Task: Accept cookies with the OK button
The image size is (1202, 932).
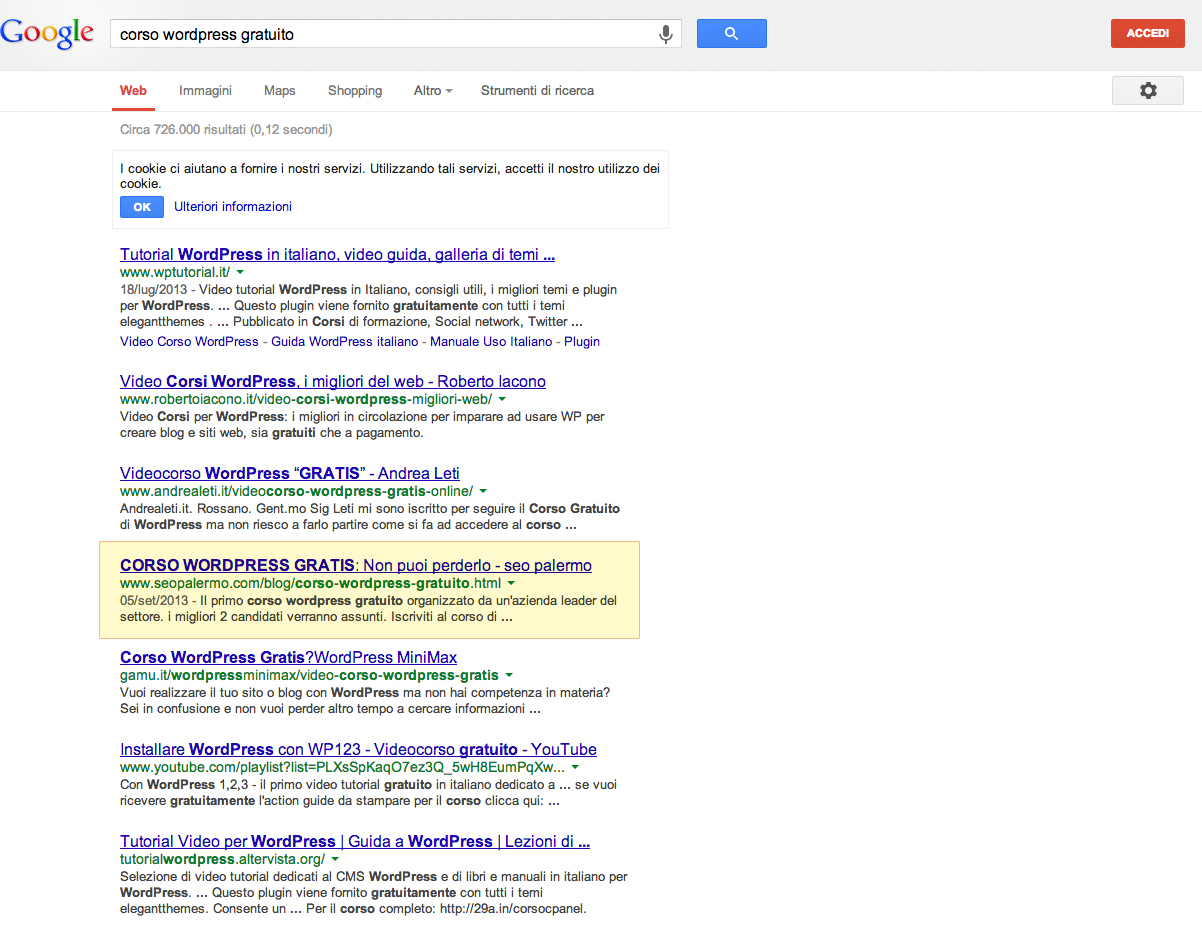Action: pyautogui.click(x=142, y=207)
